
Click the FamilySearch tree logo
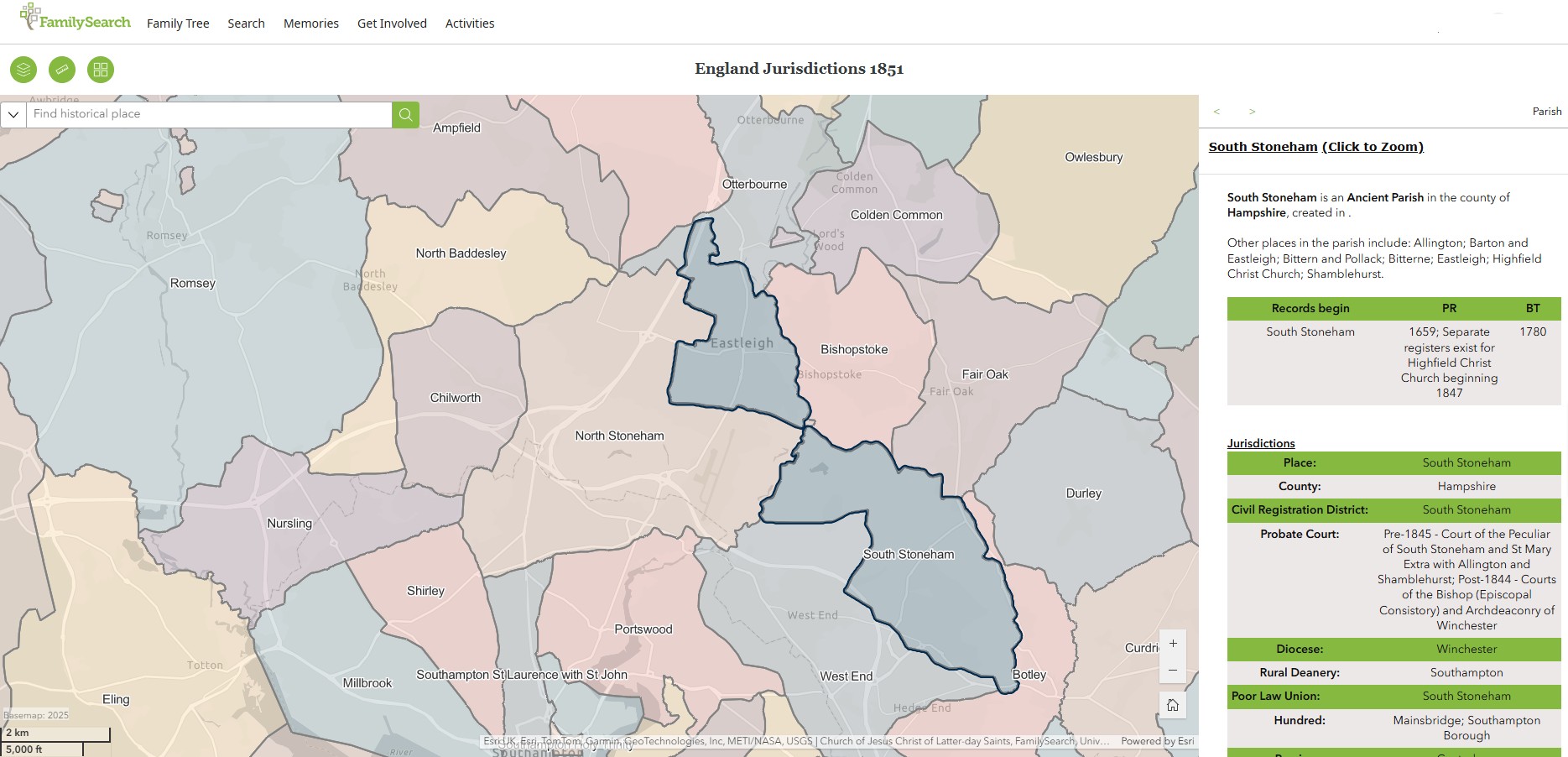click(75, 20)
